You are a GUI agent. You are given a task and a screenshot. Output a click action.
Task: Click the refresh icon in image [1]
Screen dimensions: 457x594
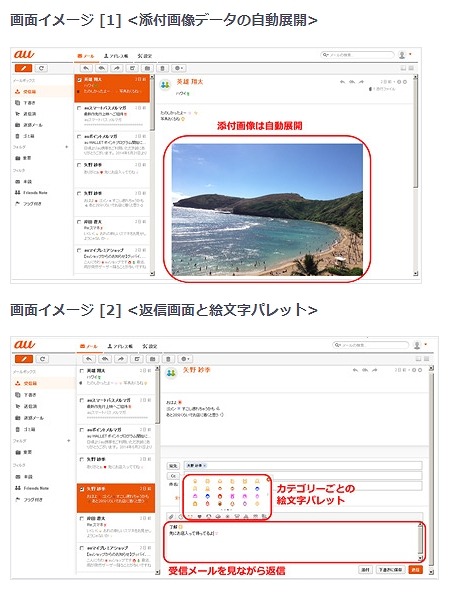tap(41, 68)
